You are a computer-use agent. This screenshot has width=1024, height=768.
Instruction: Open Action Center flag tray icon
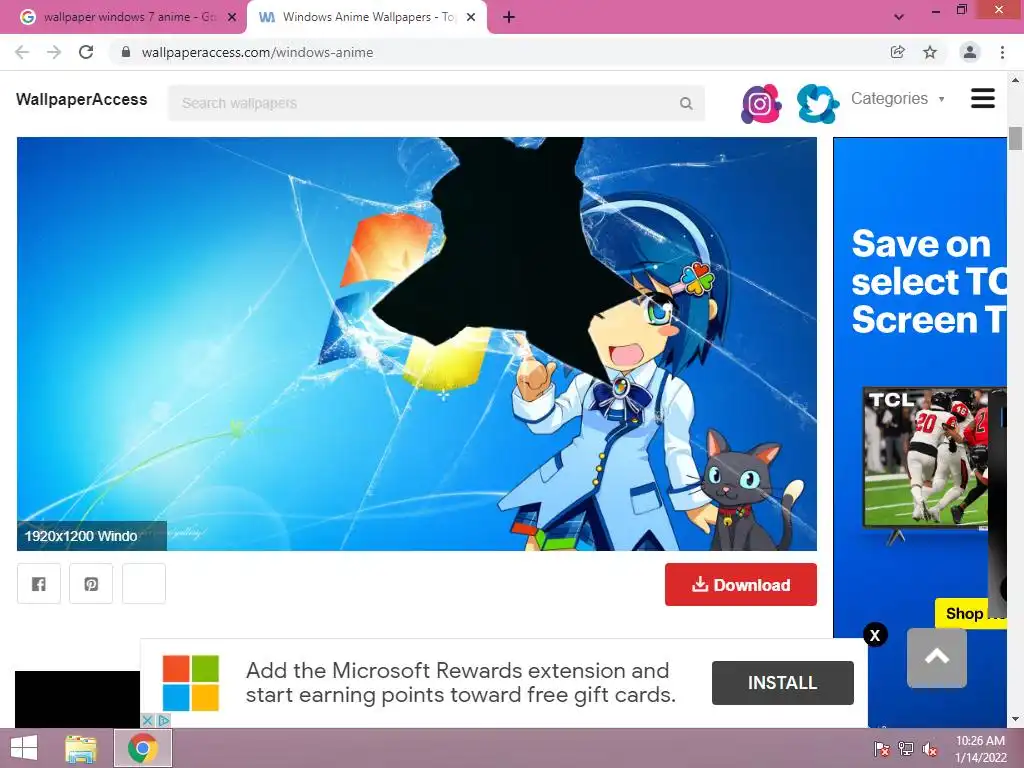[x=881, y=749]
